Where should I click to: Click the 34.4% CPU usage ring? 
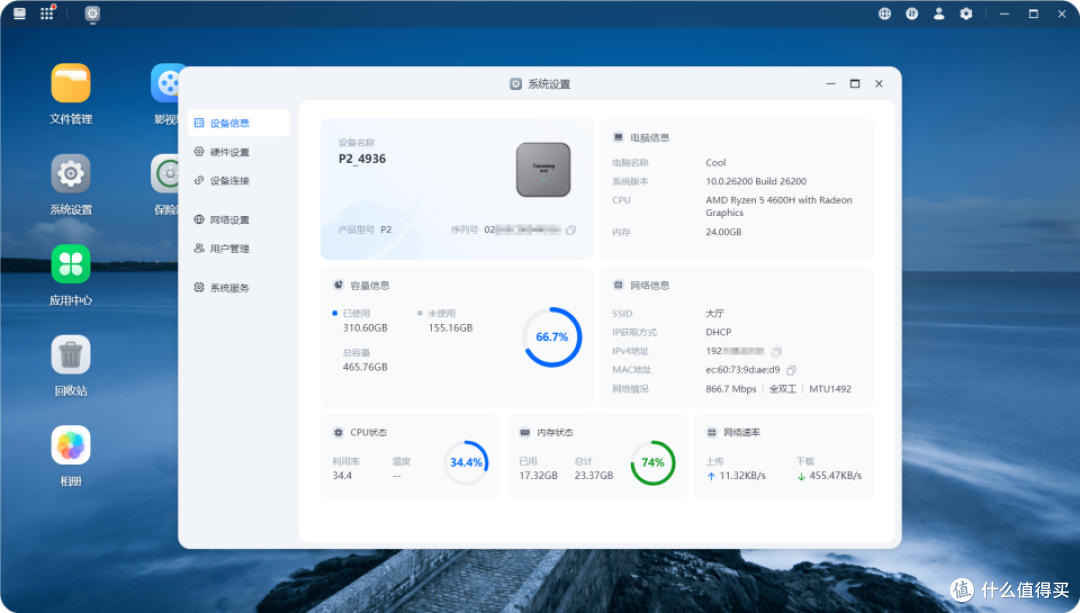pos(466,462)
